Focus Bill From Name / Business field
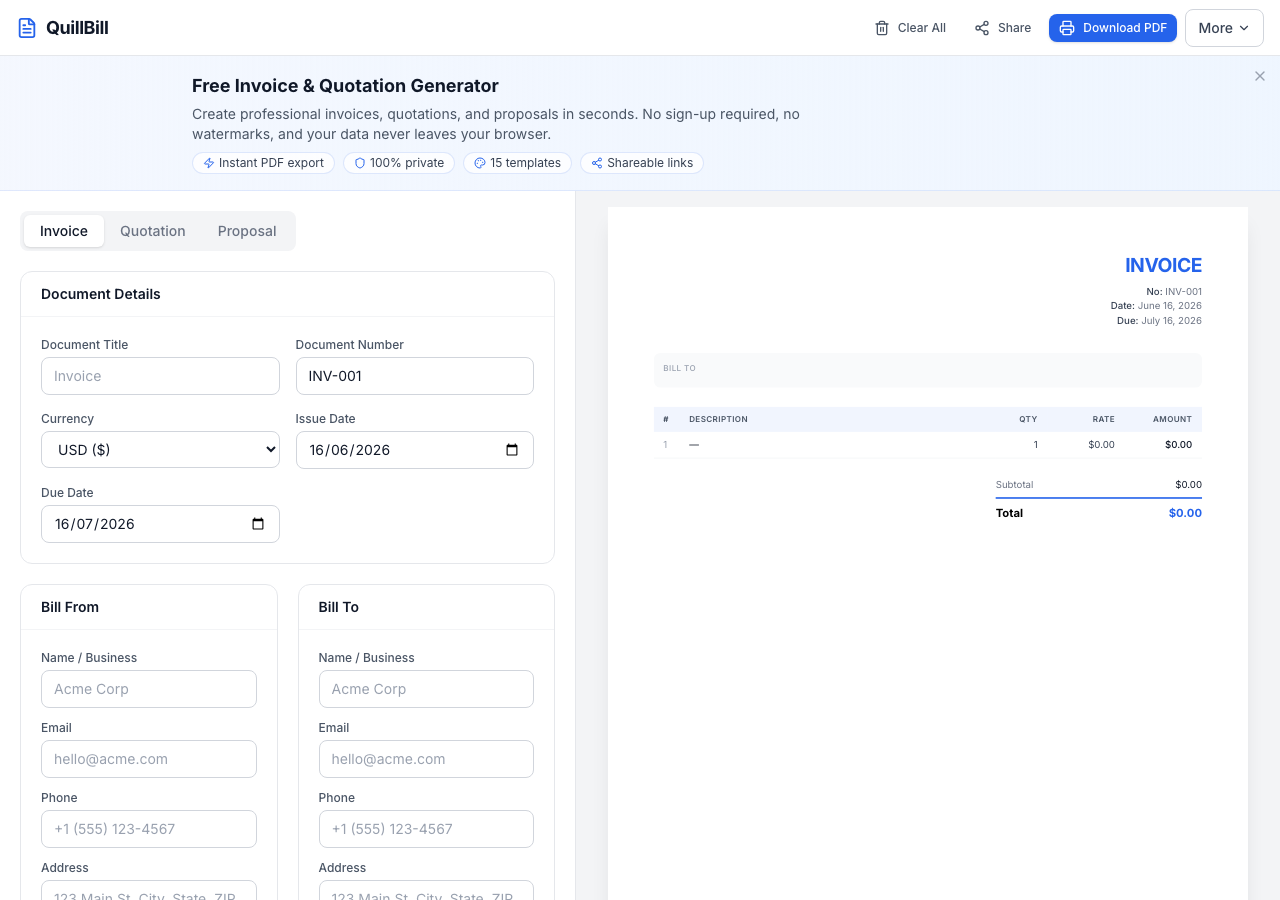The width and height of the screenshot is (1280, 900). tap(149, 689)
